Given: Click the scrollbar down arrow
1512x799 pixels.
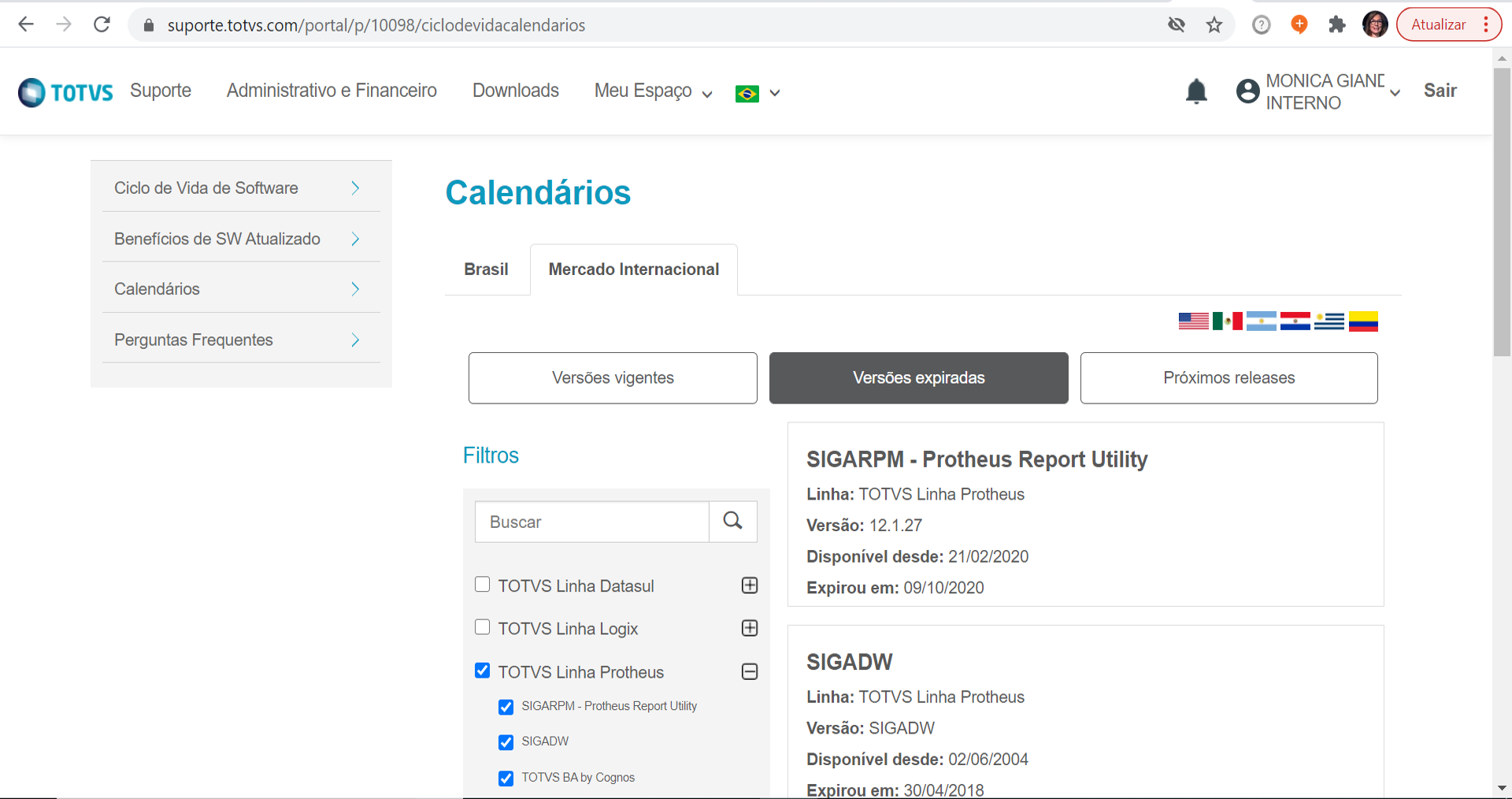Looking at the screenshot, I should (x=1503, y=788).
